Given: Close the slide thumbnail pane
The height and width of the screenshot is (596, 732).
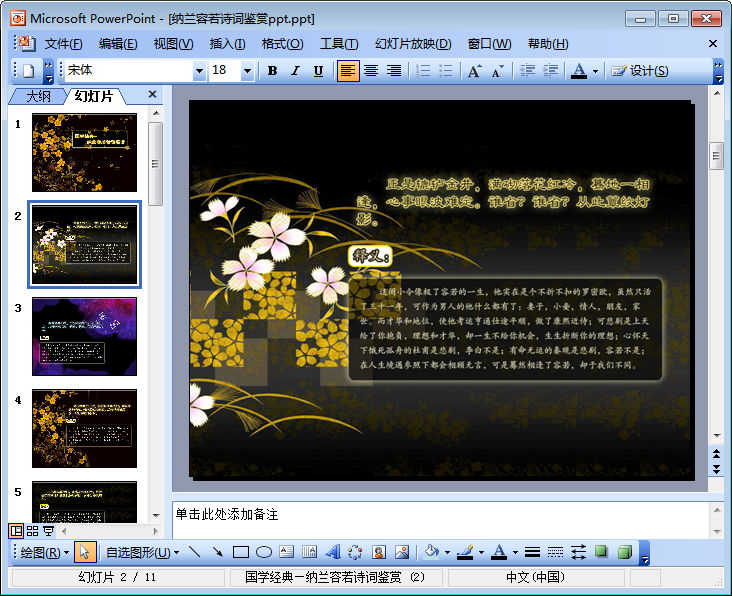Looking at the screenshot, I should [152, 95].
